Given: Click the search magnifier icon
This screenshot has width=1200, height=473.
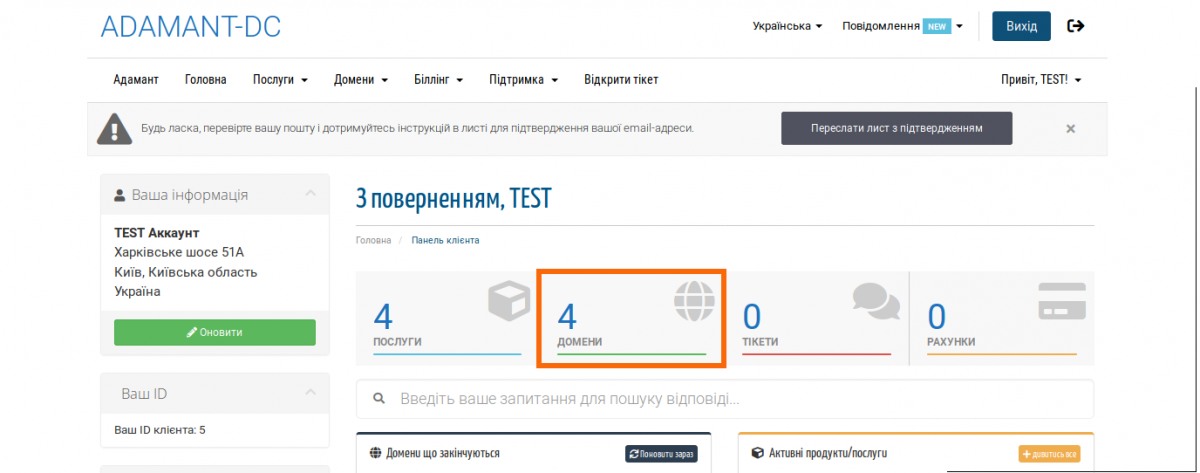Looking at the screenshot, I should pos(379,398).
